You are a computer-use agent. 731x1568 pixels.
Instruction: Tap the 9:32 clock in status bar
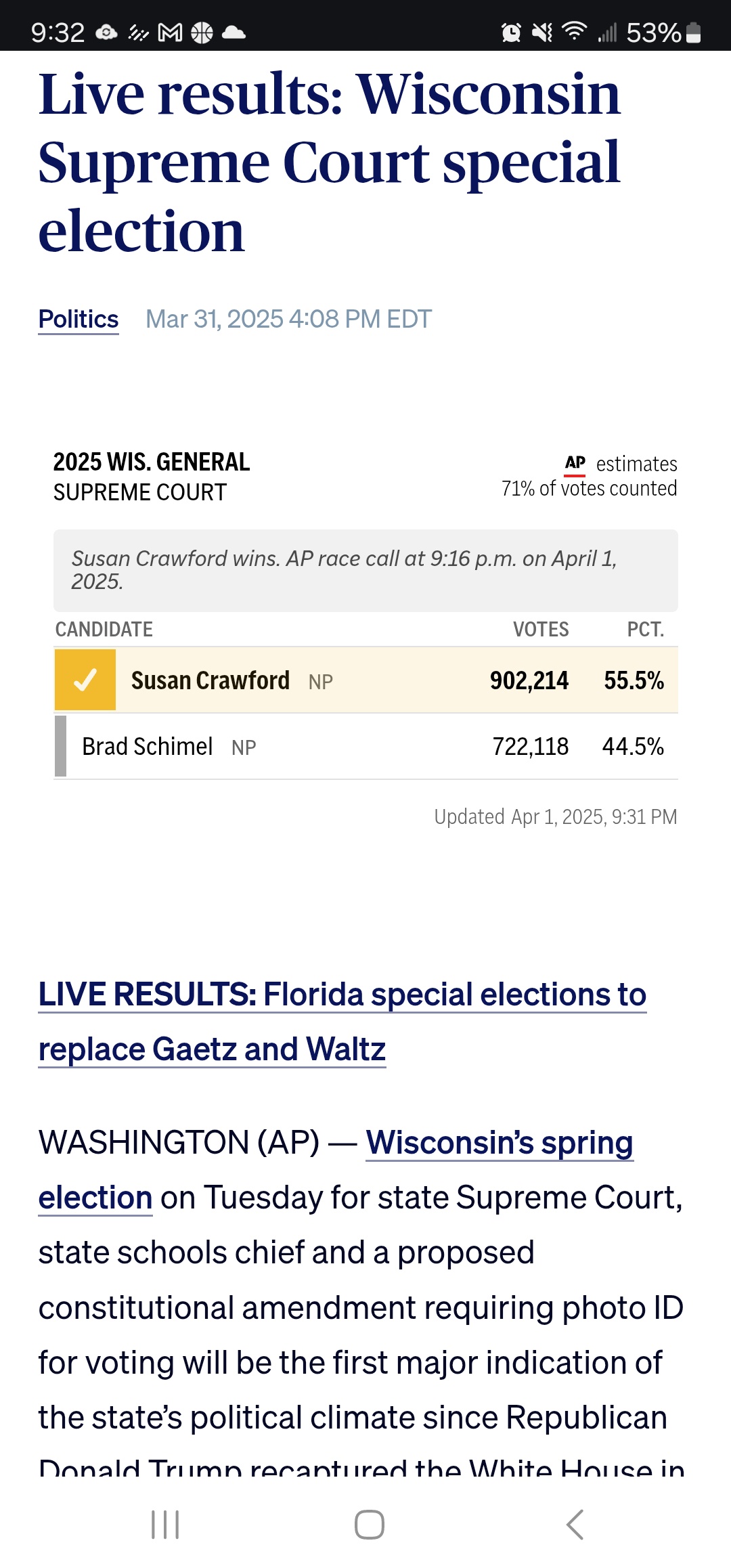pos(58,32)
